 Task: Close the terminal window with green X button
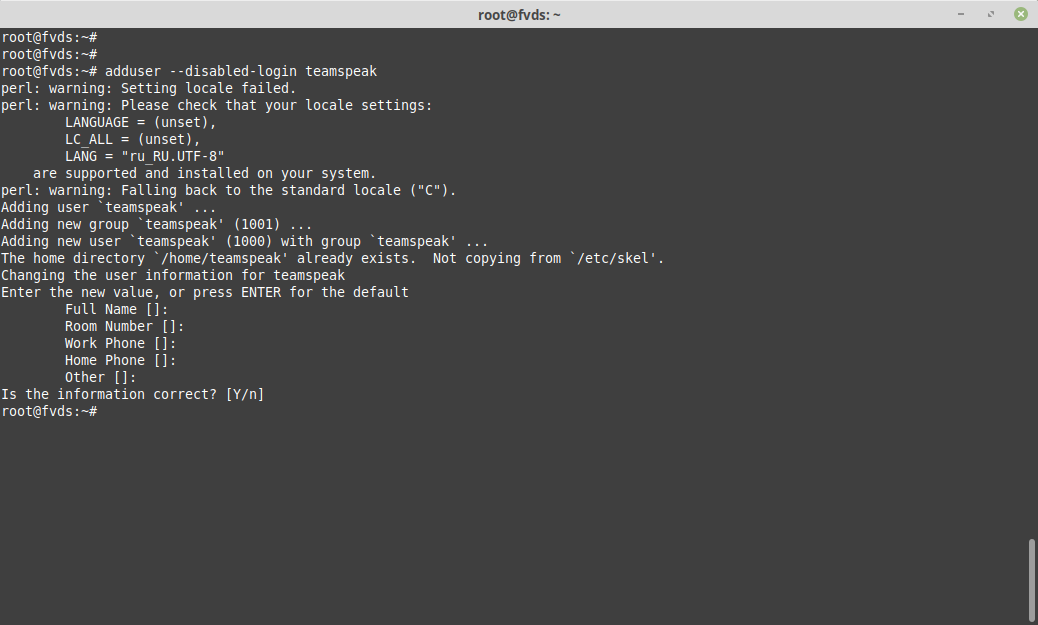[x=1021, y=14]
